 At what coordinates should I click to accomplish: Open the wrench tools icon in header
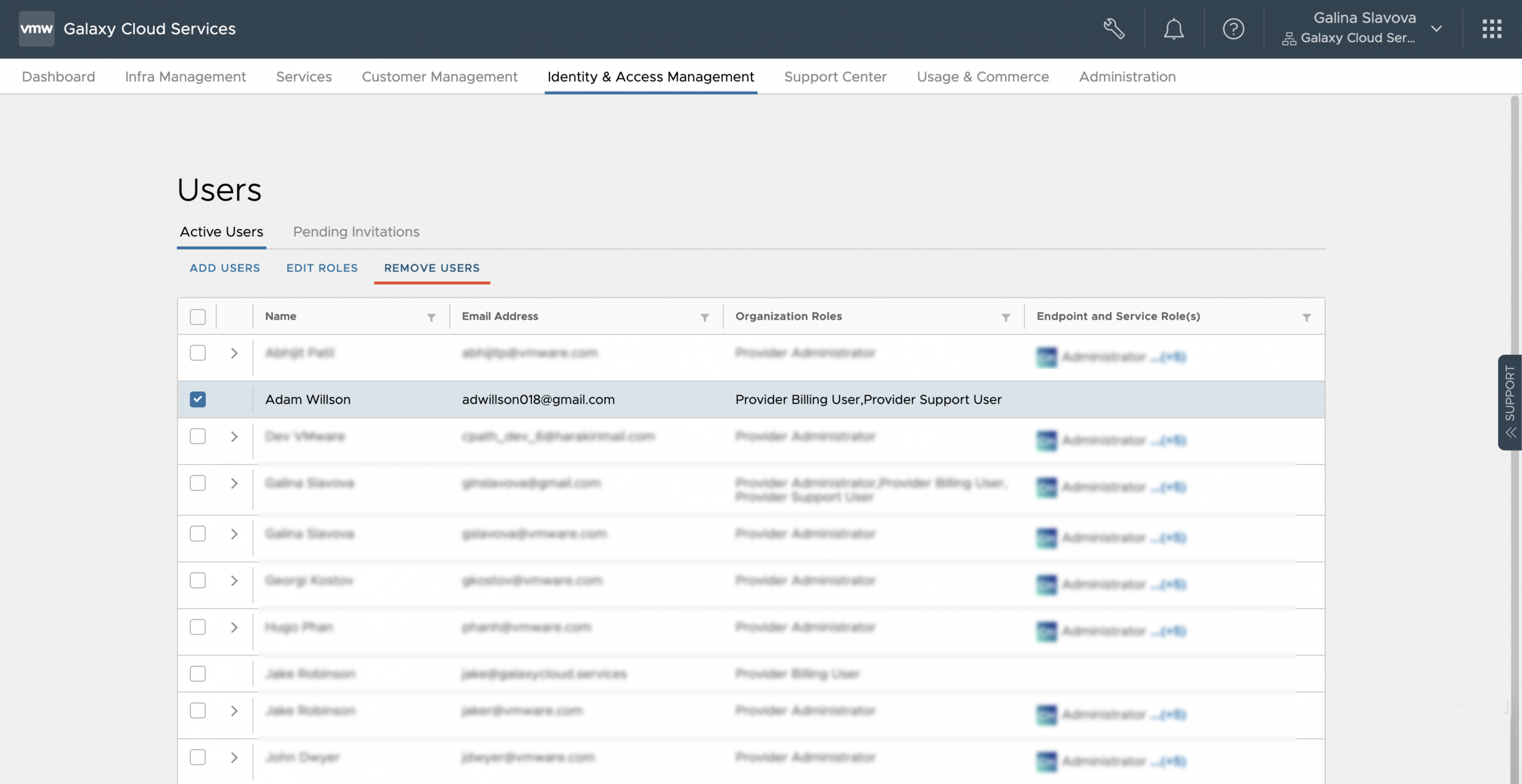click(1114, 29)
